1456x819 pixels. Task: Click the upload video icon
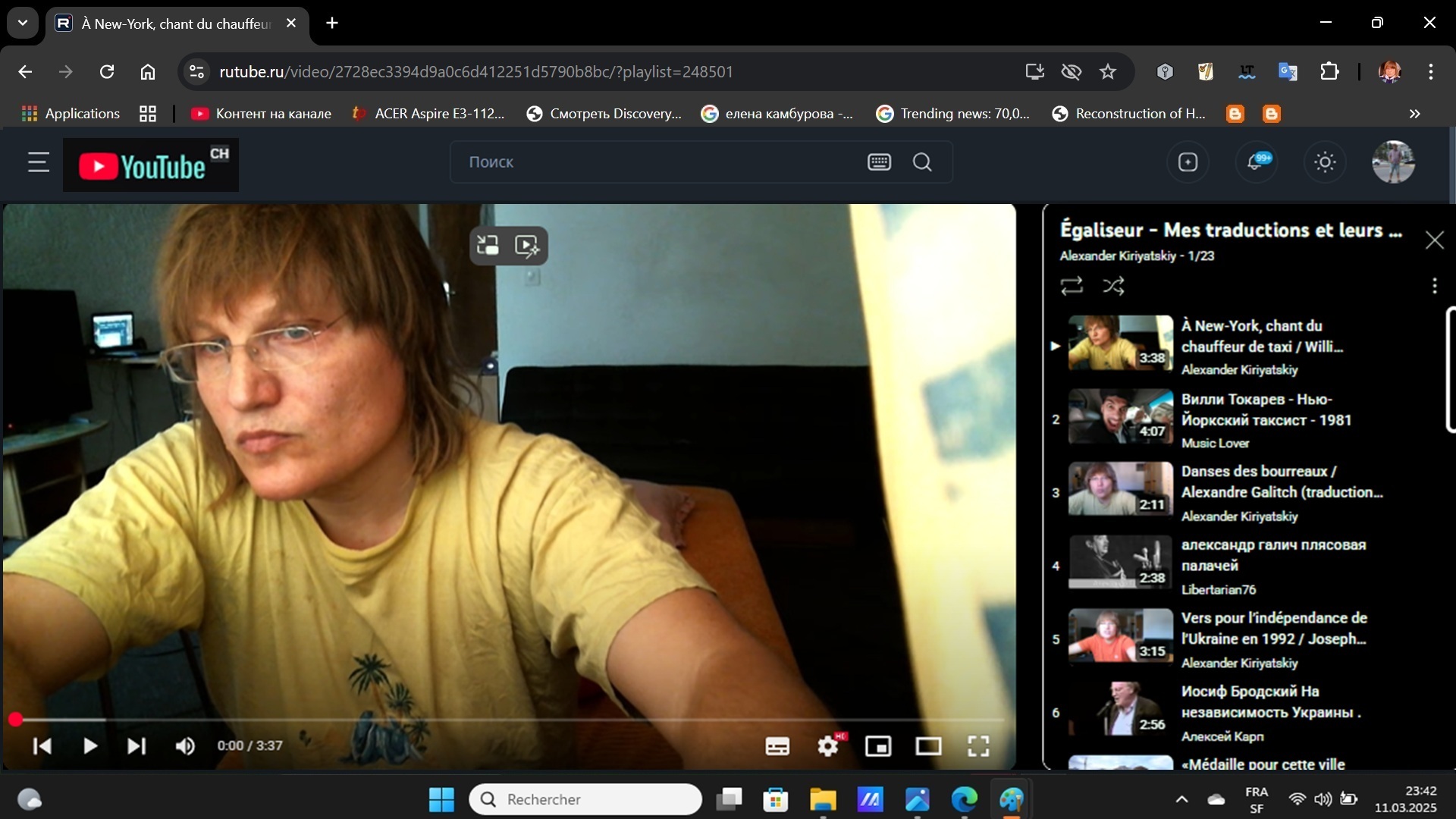pos(1188,162)
